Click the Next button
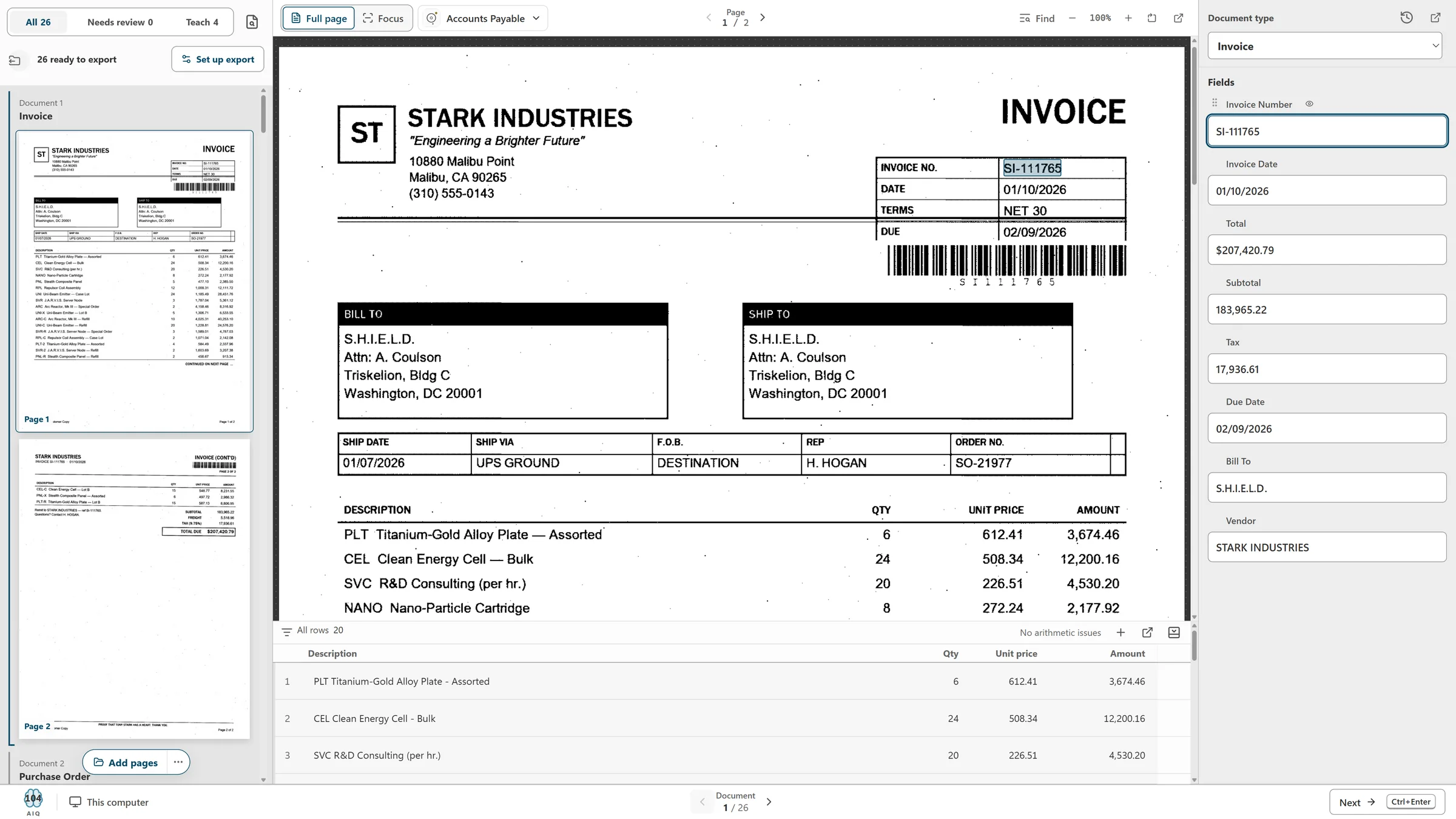 (1387, 802)
